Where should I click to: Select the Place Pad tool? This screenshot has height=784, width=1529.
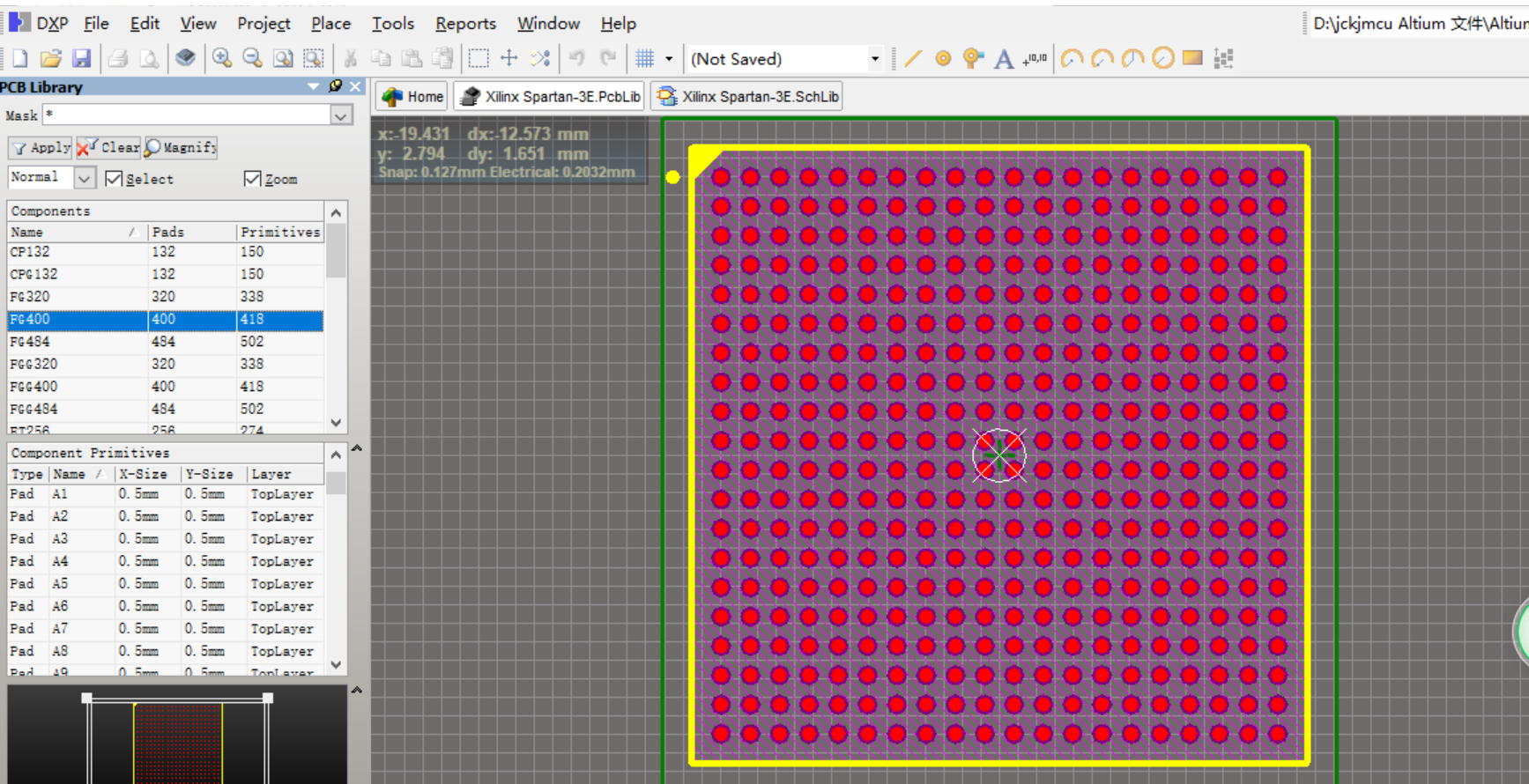click(x=943, y=59)
